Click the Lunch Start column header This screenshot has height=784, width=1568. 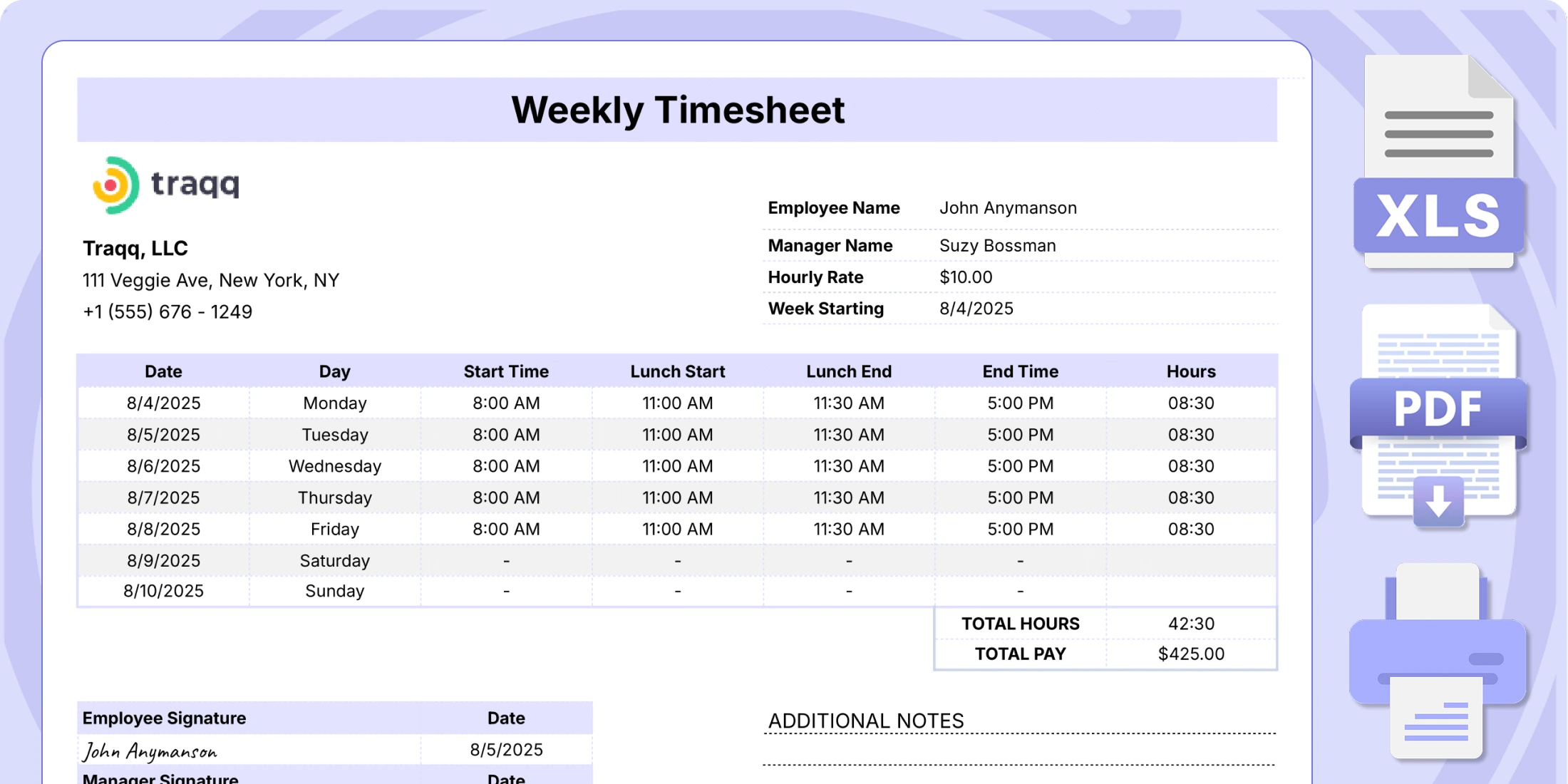pos(678,371)
